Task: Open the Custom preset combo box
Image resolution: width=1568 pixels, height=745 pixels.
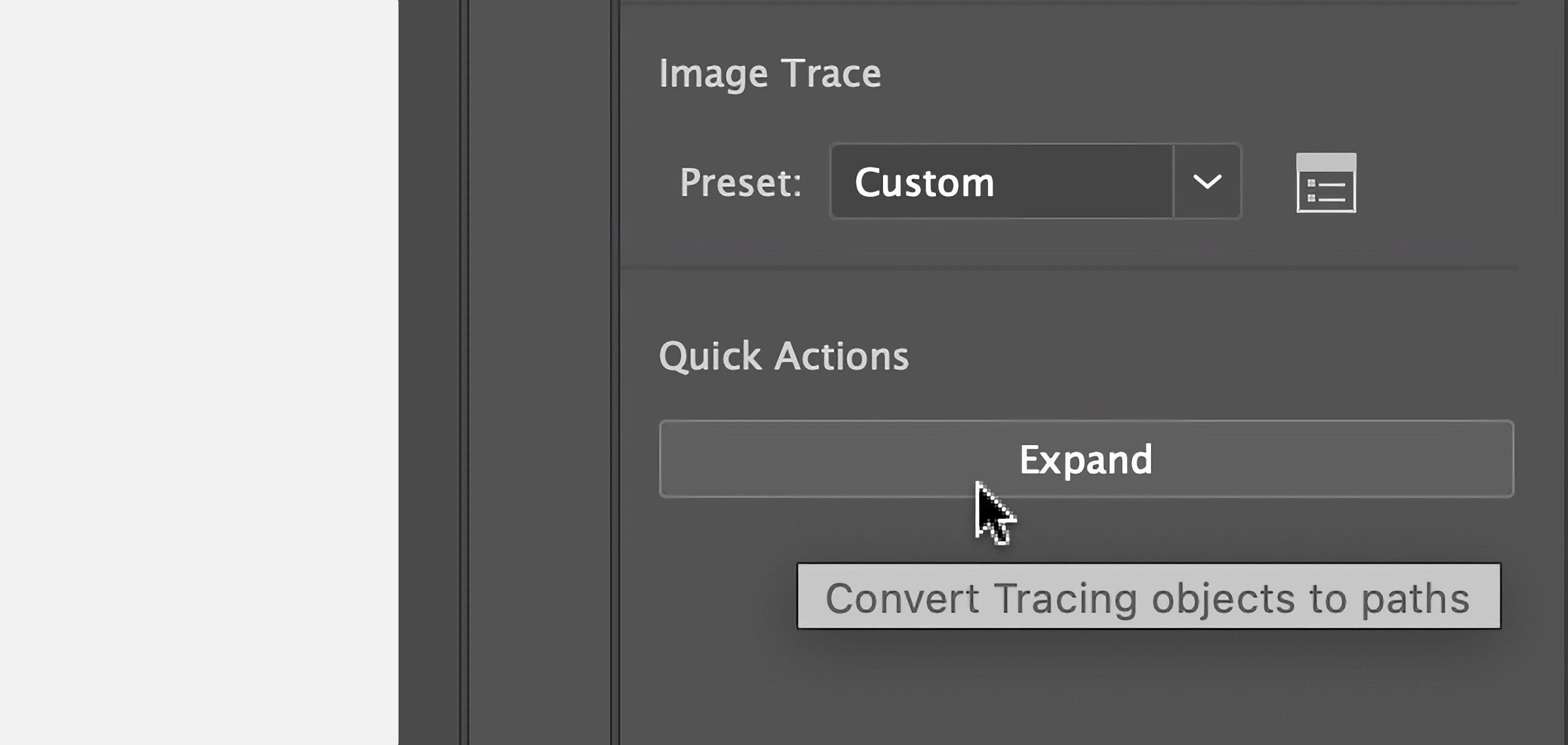Action: click(1001, 182)
